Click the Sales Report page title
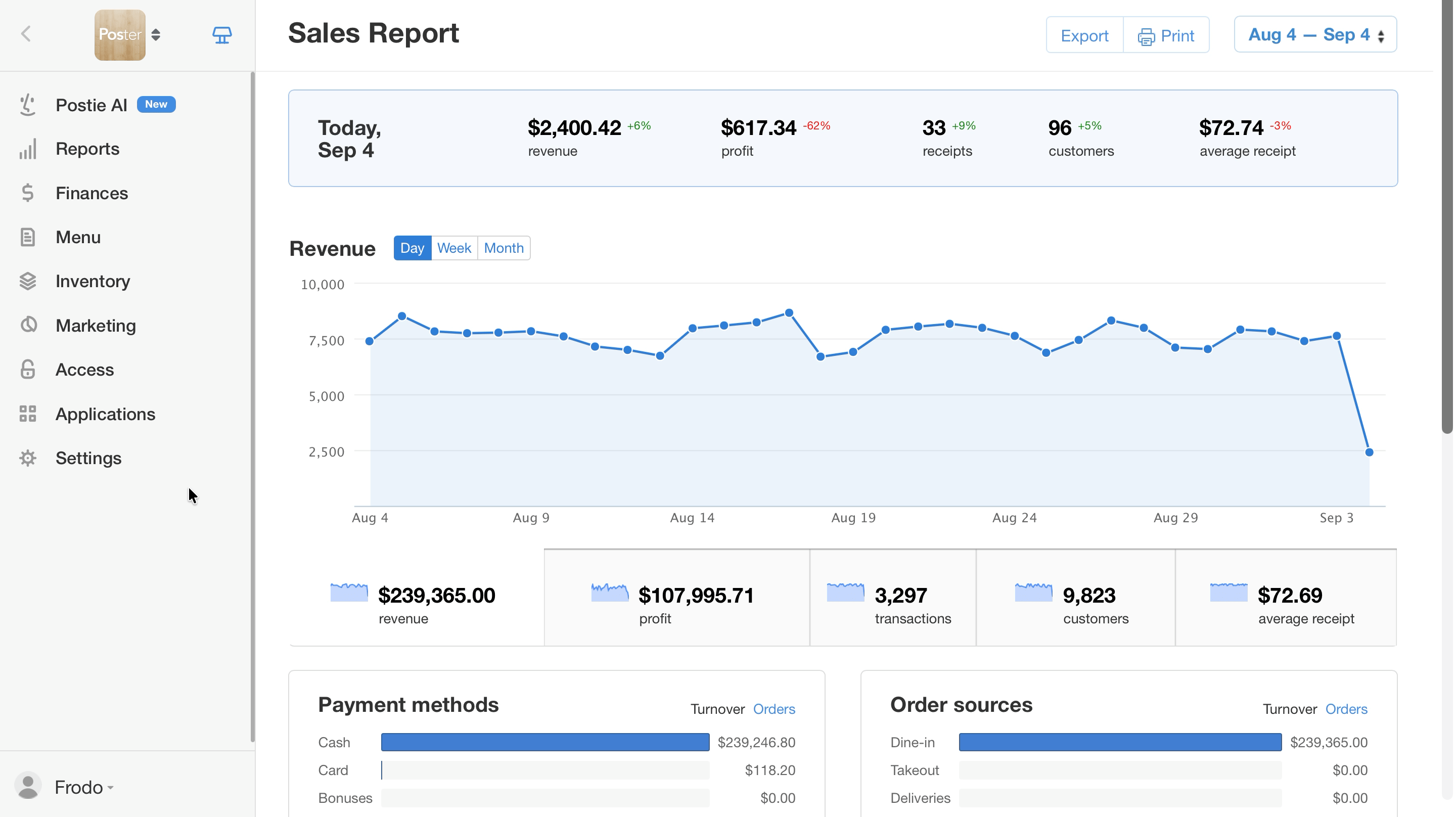 click(373, 33)
